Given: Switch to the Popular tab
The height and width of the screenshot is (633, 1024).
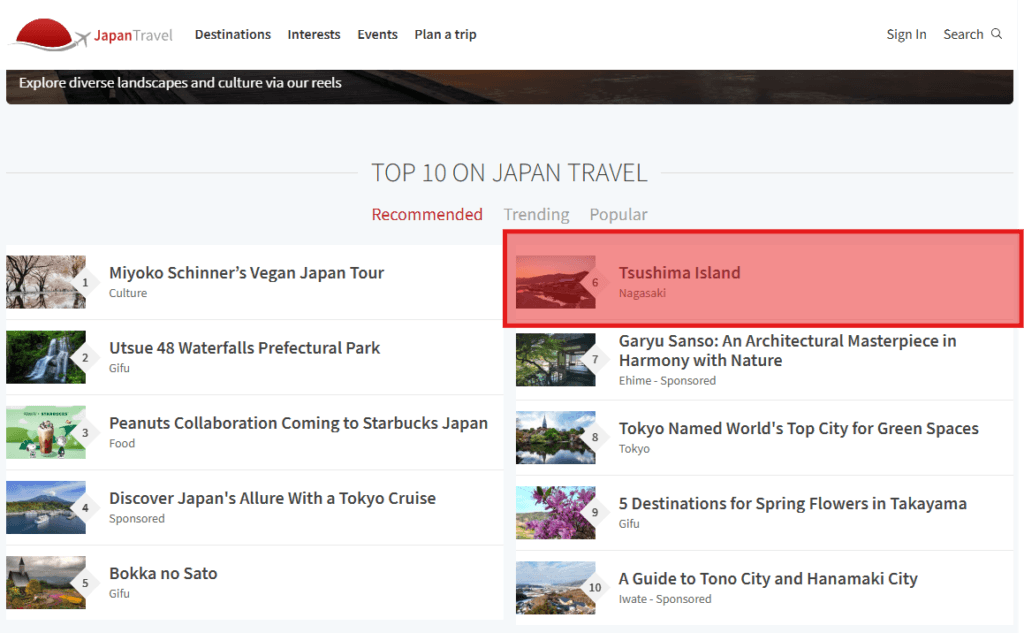Looking at the screenshot, I should coord(618,214).
